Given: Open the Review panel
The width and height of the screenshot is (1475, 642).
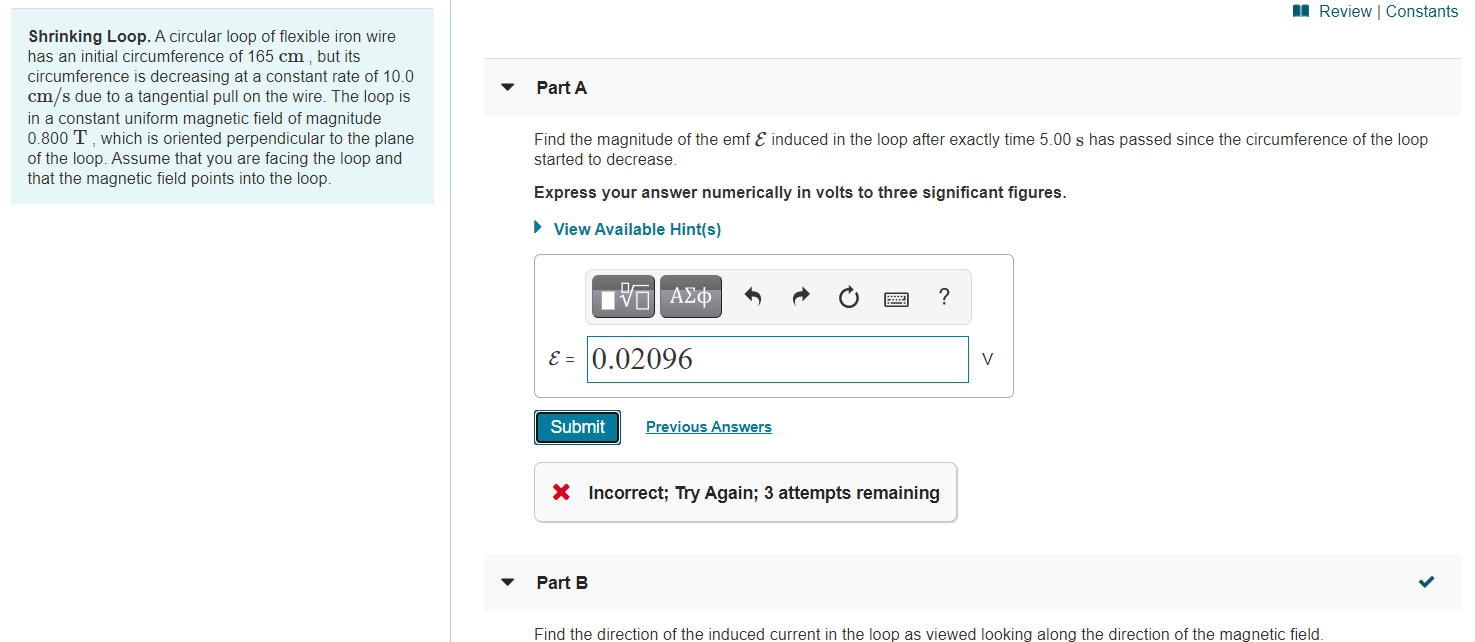Looking at the screenshot, I should pos(1343,11).
